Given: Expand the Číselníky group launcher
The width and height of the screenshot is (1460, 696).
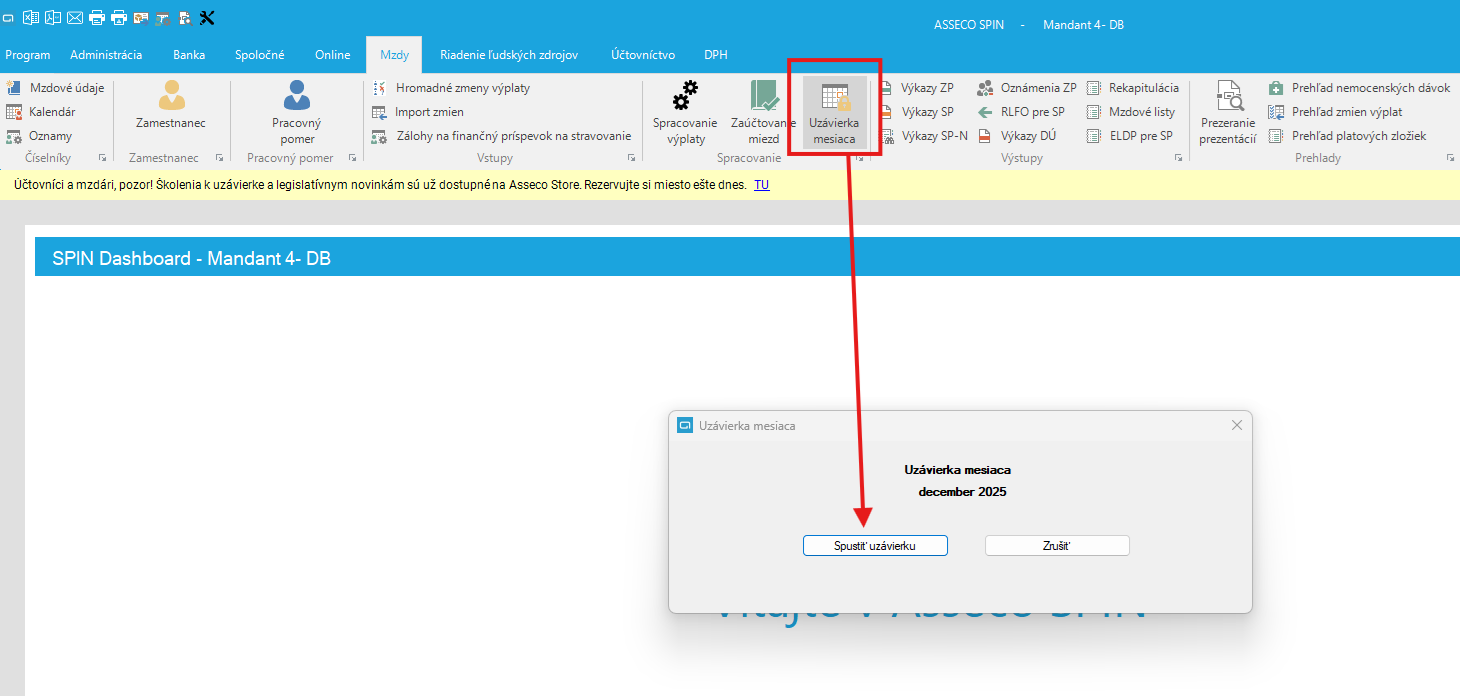Looking at the screenshot, I should [x=103, y=159].
